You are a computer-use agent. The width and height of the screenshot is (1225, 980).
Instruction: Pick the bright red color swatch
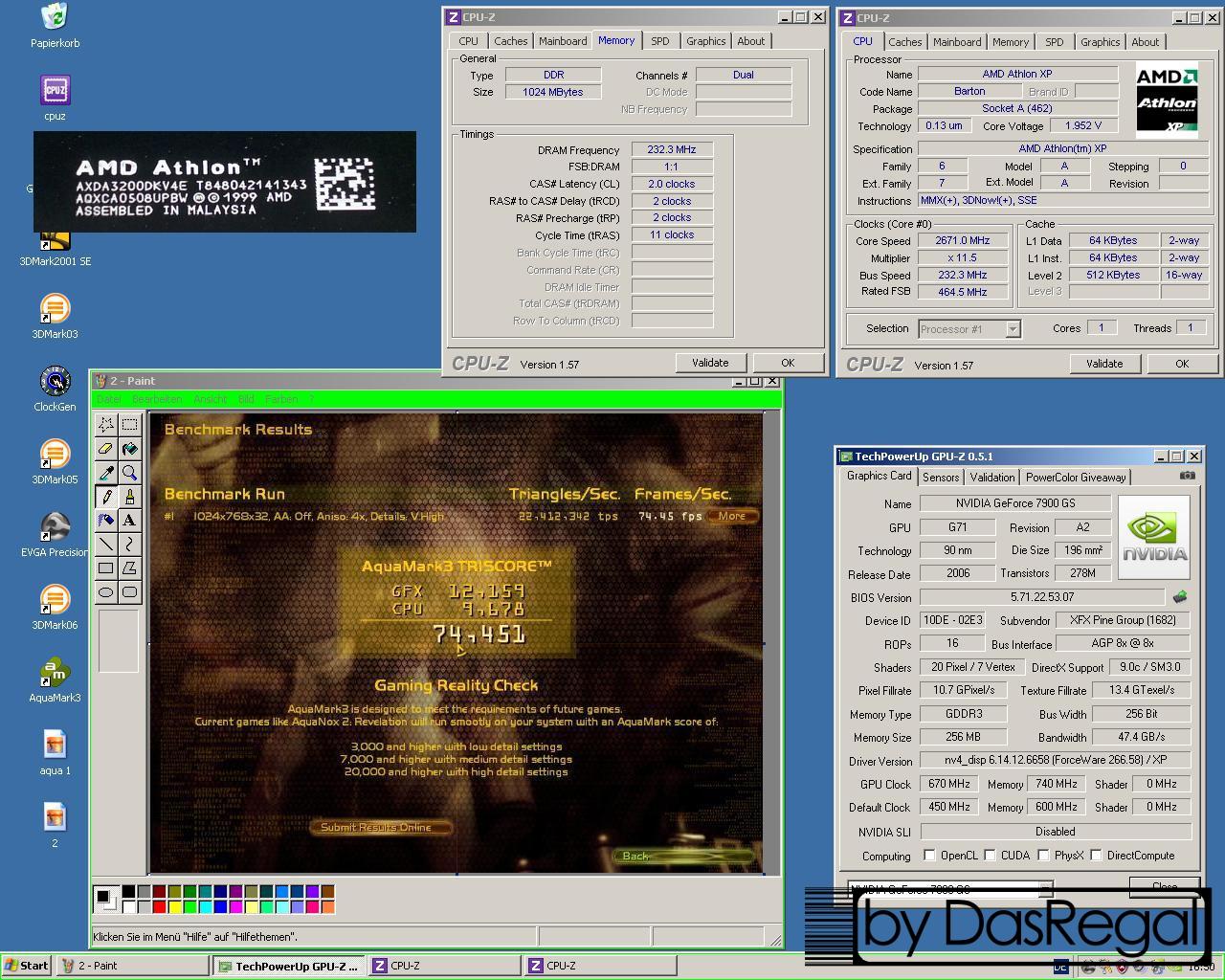pos(159,906)
